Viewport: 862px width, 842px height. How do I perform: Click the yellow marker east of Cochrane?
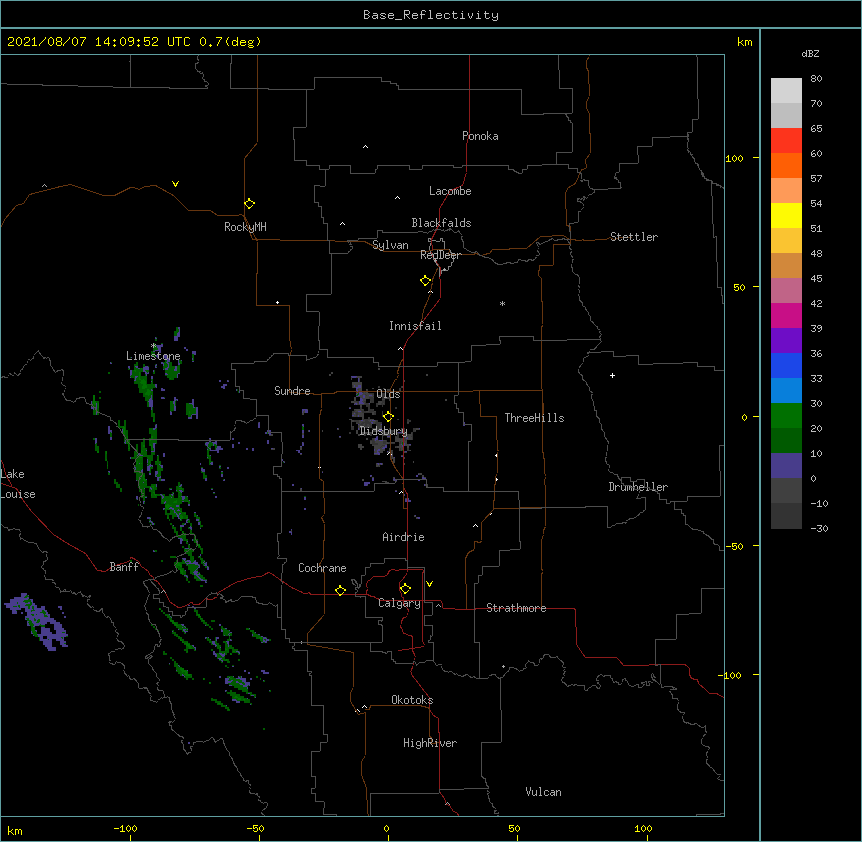(x=340, y=590)
